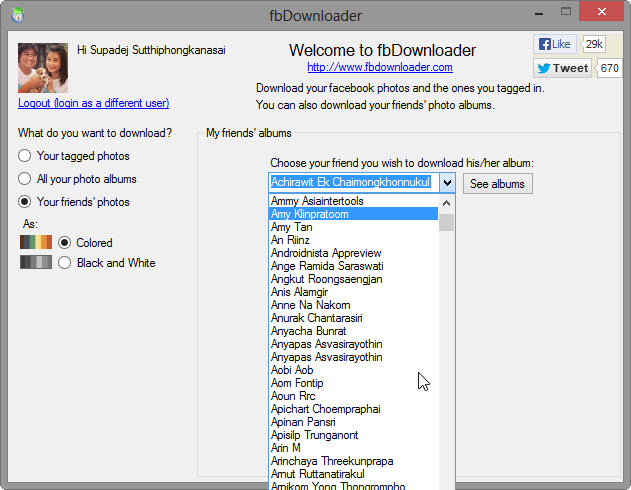This screenshot has width=631, height=490.
Task: Select Apisilp Trunganont from list
Action: 353,435
